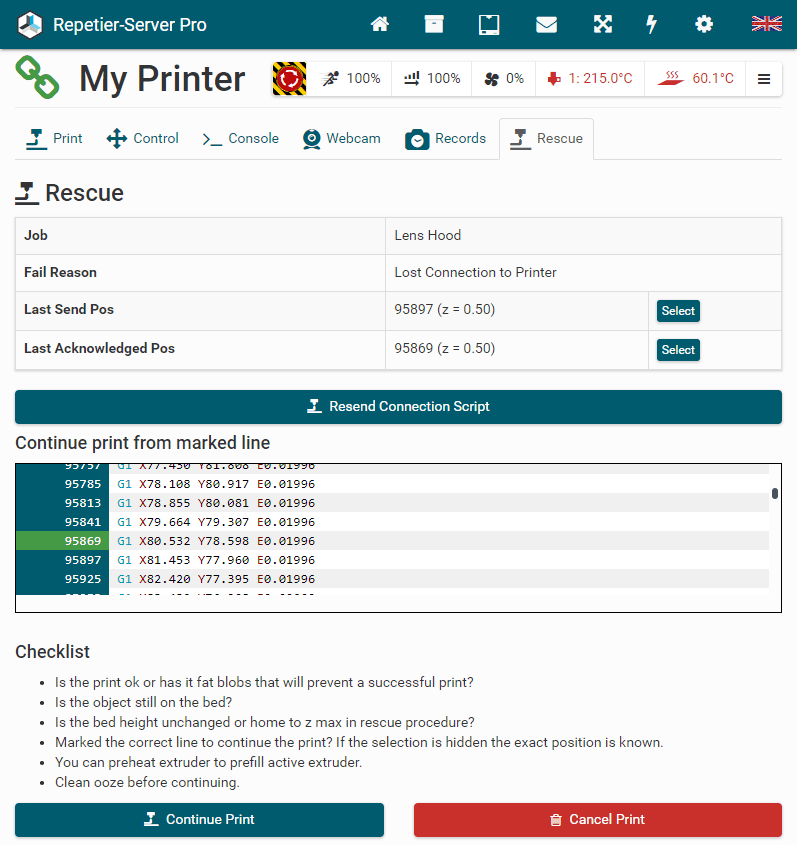This screenshot has height=845, width=797.
Task: Switch to the Webcam tab
Action: pyautogui.click(x=341, y=139)
